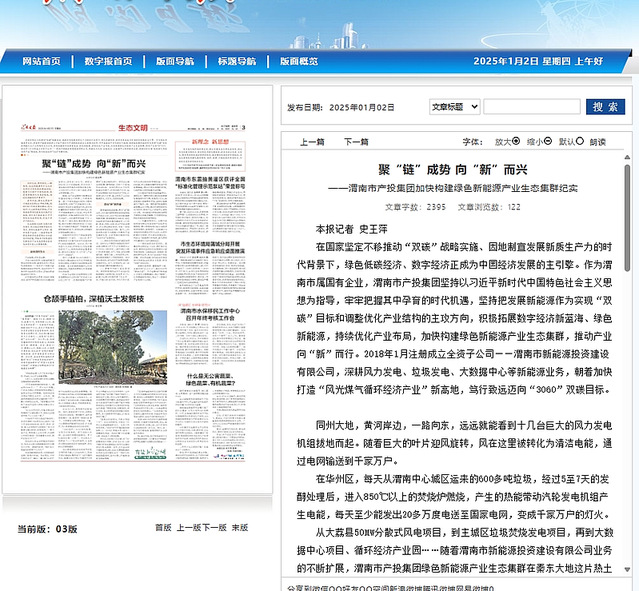Screen dimensions: 639x591
Task: Open the 标题导航 navigation menu
Action: pyautogui.click(x=237, y=61)
